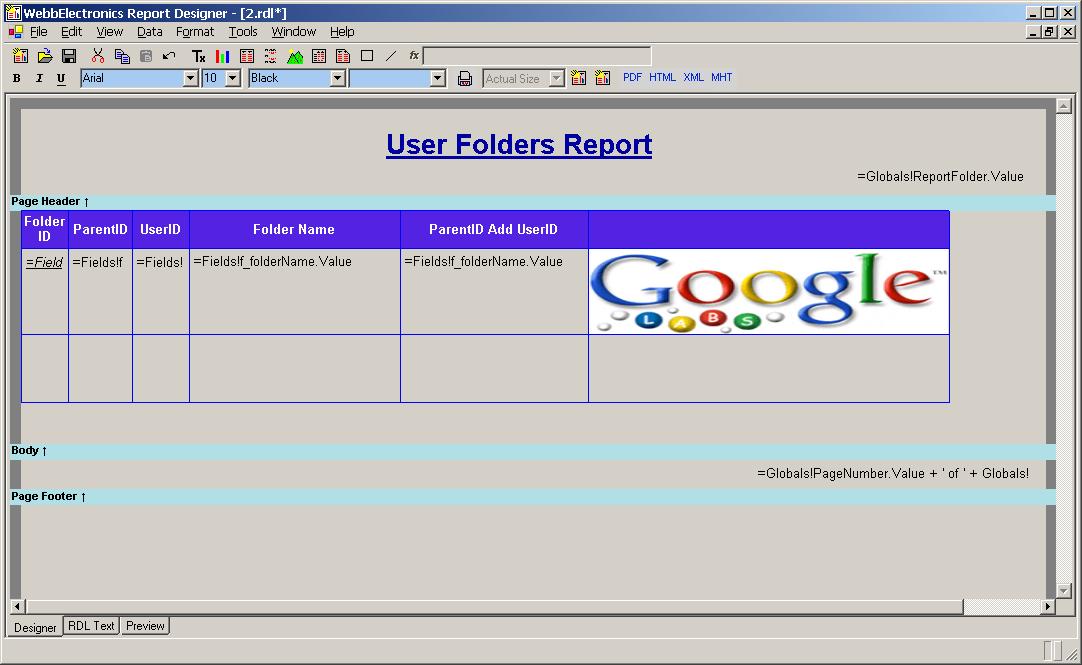Viewport: 1082px width, 665px height.
Task: Toggle italic formatting
Action: coord(39,79)
